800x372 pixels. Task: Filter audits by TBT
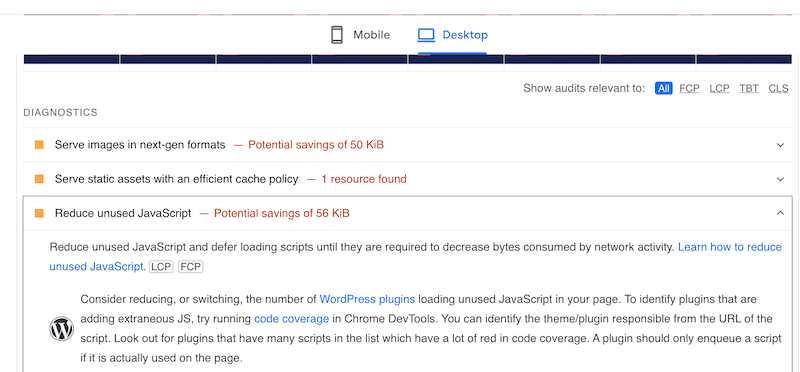click(x=749, y=88)
